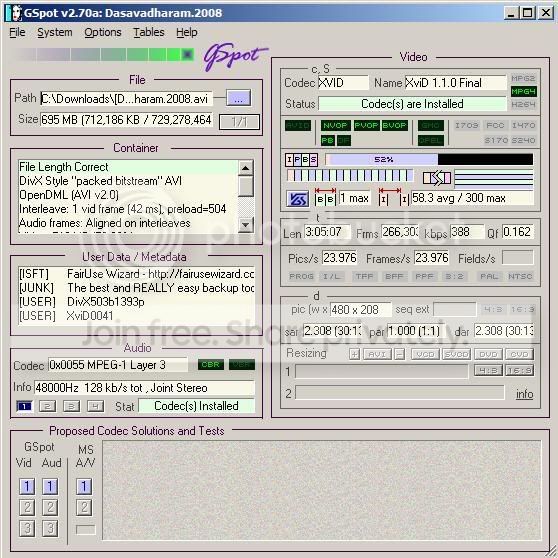Image resolution: width=558 pixels, height=558 pixels.
Task: Click the Resizing CVD button
Action: pyautogui.click(x=520, y=354)
